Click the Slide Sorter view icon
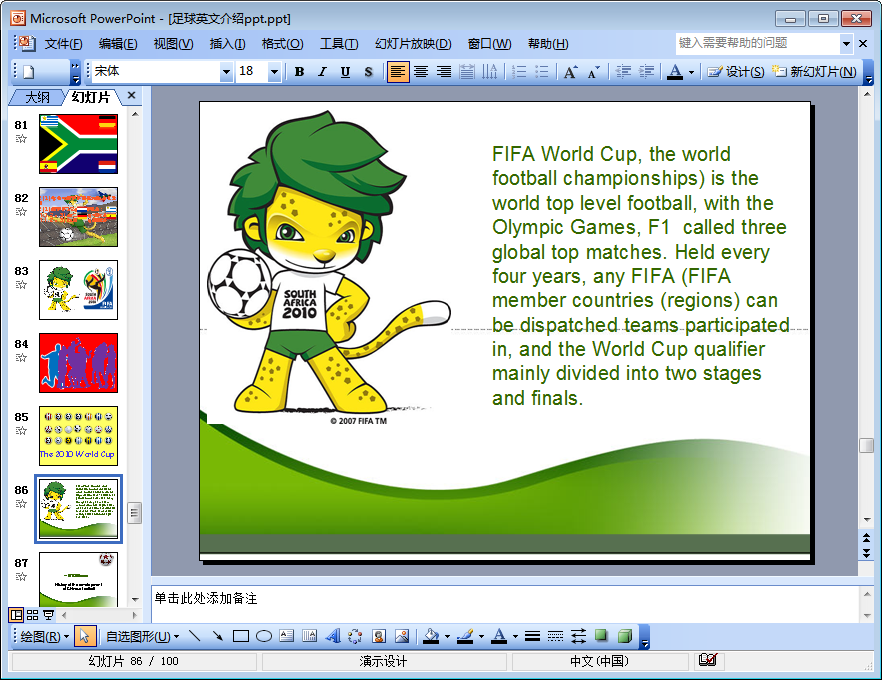This screenshot has height=680, width=882. pos(33,615)
